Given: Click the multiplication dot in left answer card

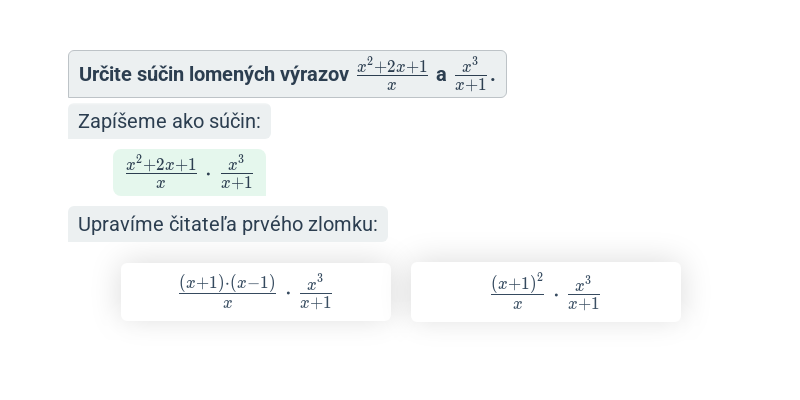Looking at the screenshot, I should 288,293.
